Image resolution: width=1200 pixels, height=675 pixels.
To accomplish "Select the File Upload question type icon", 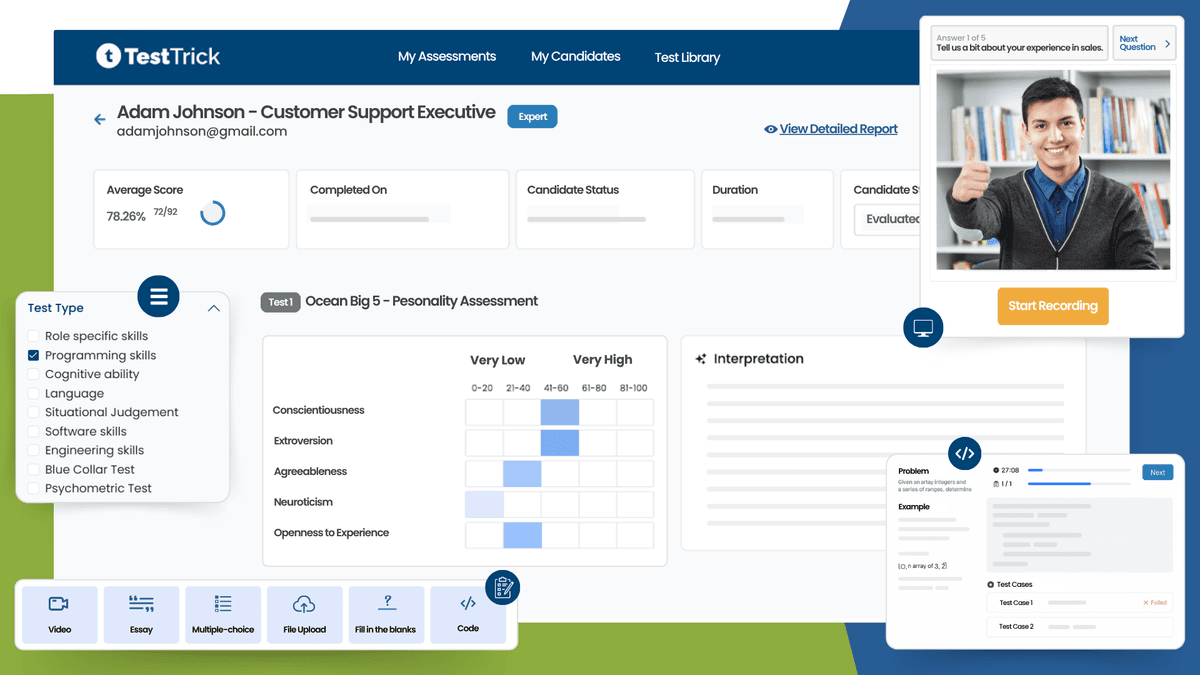I will click(304, 614).
